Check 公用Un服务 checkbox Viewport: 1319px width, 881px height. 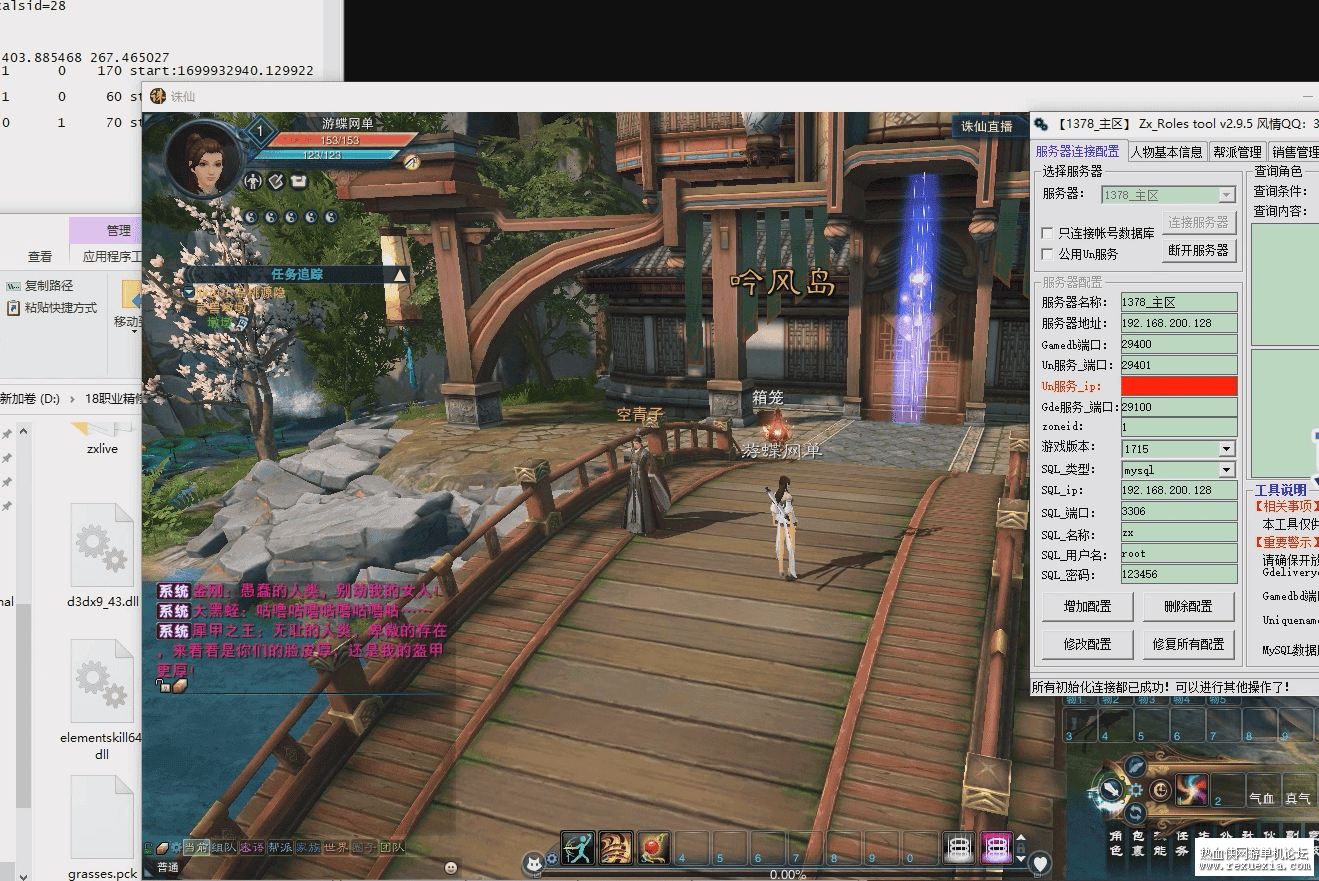pos(1048,254)
